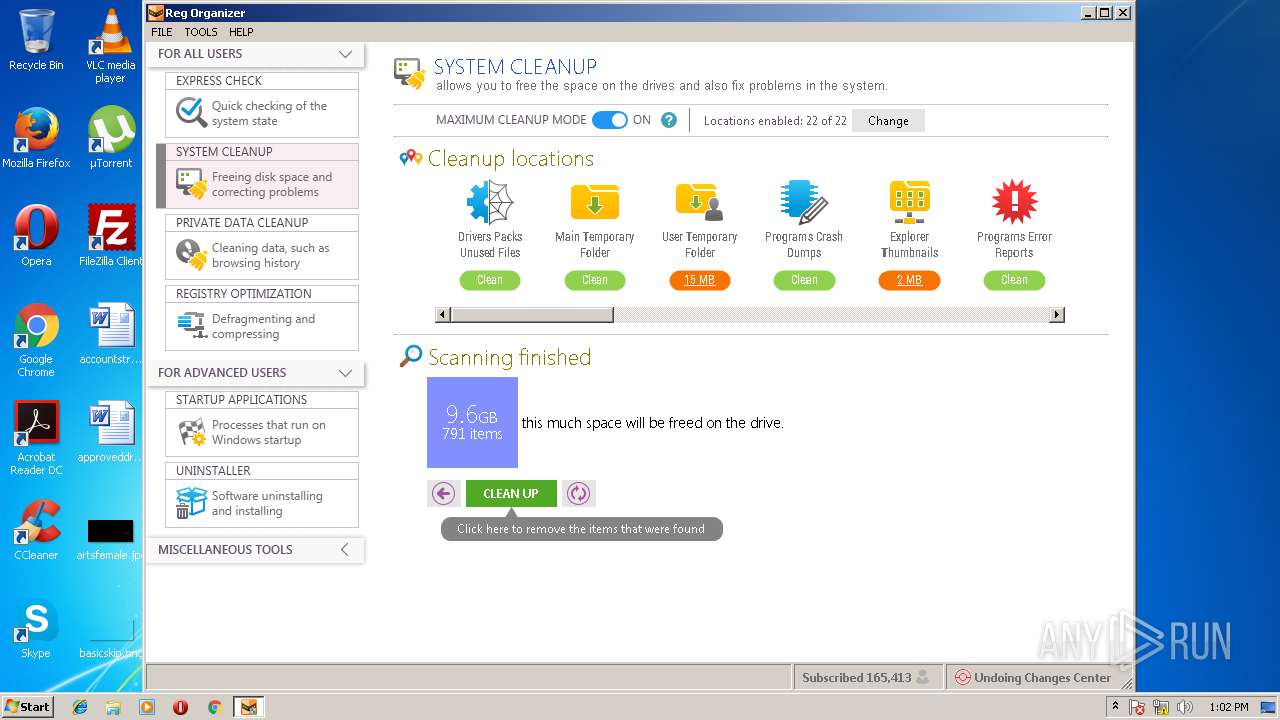Open Acrobat Reader DC desktop shortcut
The height and width of the screenshot is (720, 1280).
(x=36, y=438)
